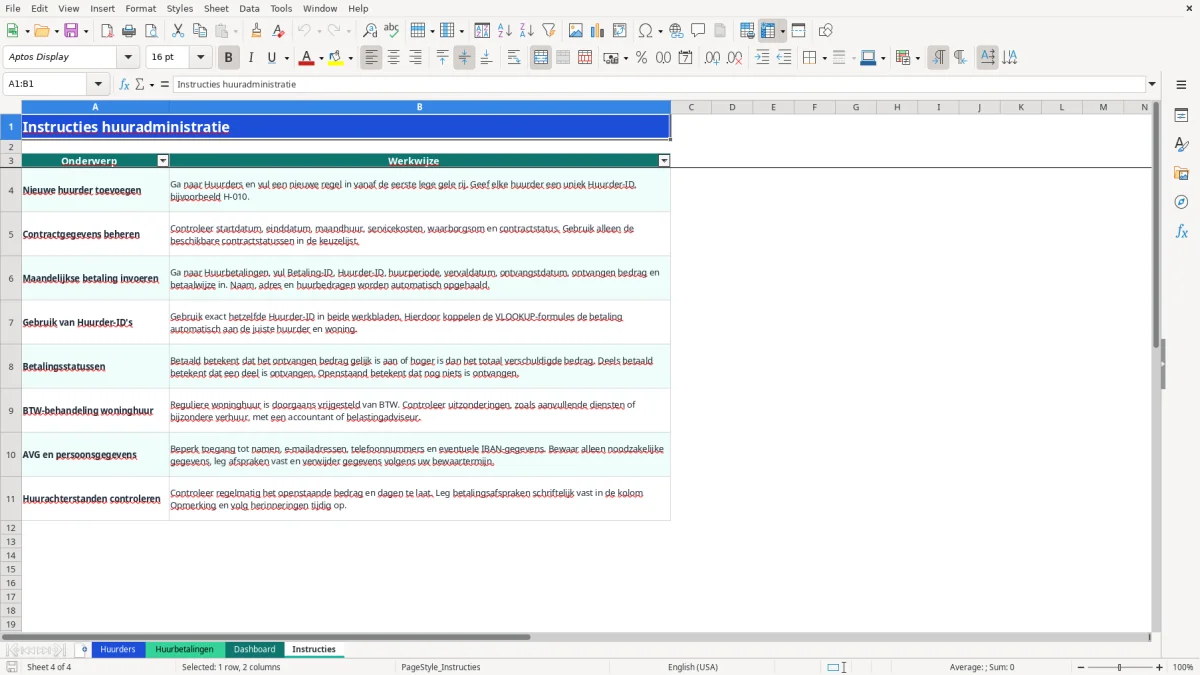Switch to the Huurbetalingen sheet tab
The image size is (1200, 675).
coord(185,649)
